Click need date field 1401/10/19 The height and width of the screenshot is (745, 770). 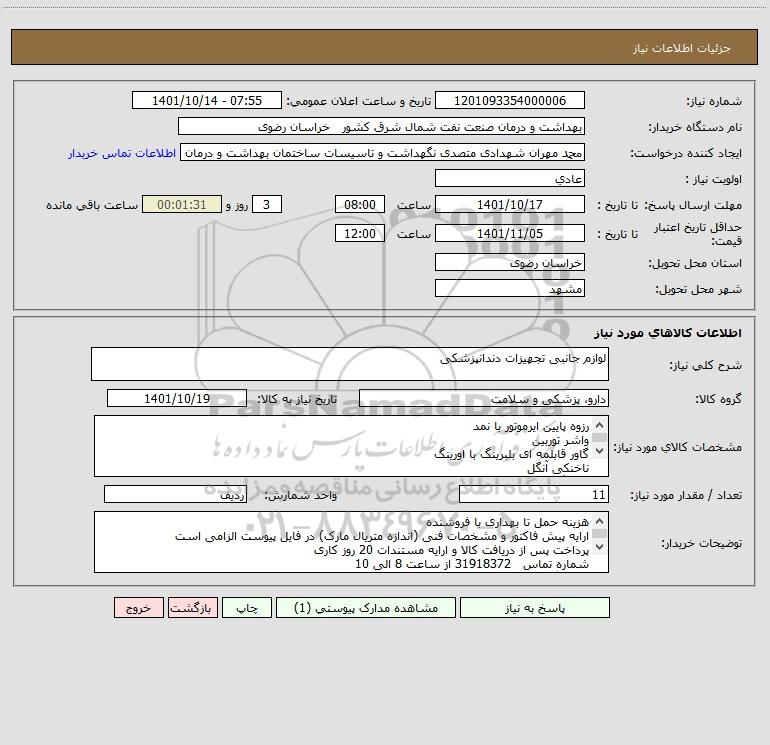[177, 398]
